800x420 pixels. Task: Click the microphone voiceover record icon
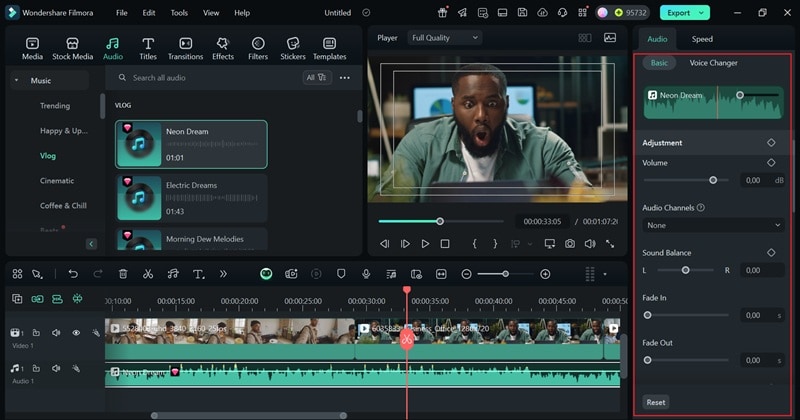[366, 274]
